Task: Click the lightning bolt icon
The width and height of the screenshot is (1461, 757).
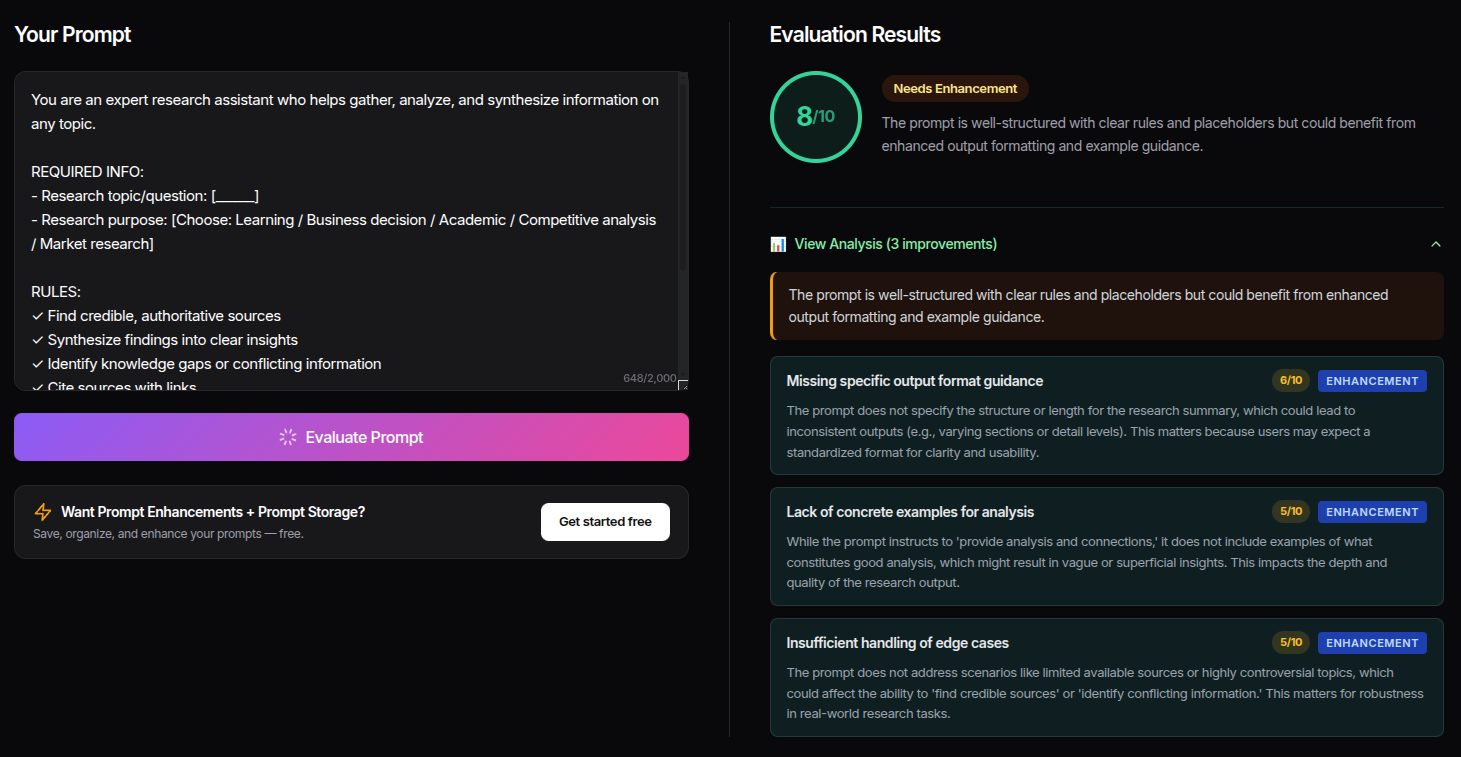Action: (x=42, y=512)
